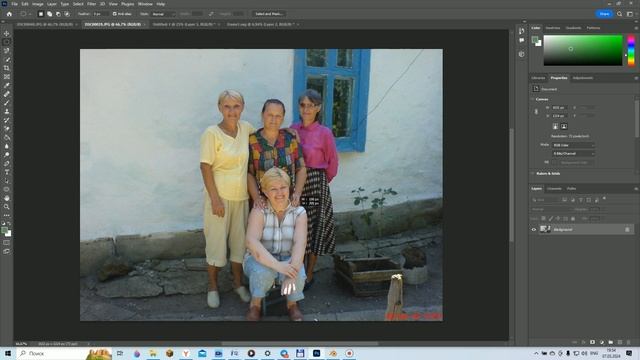Switch to the Channels tab
This screenshot has width=640, height=360.
[554, 189]
